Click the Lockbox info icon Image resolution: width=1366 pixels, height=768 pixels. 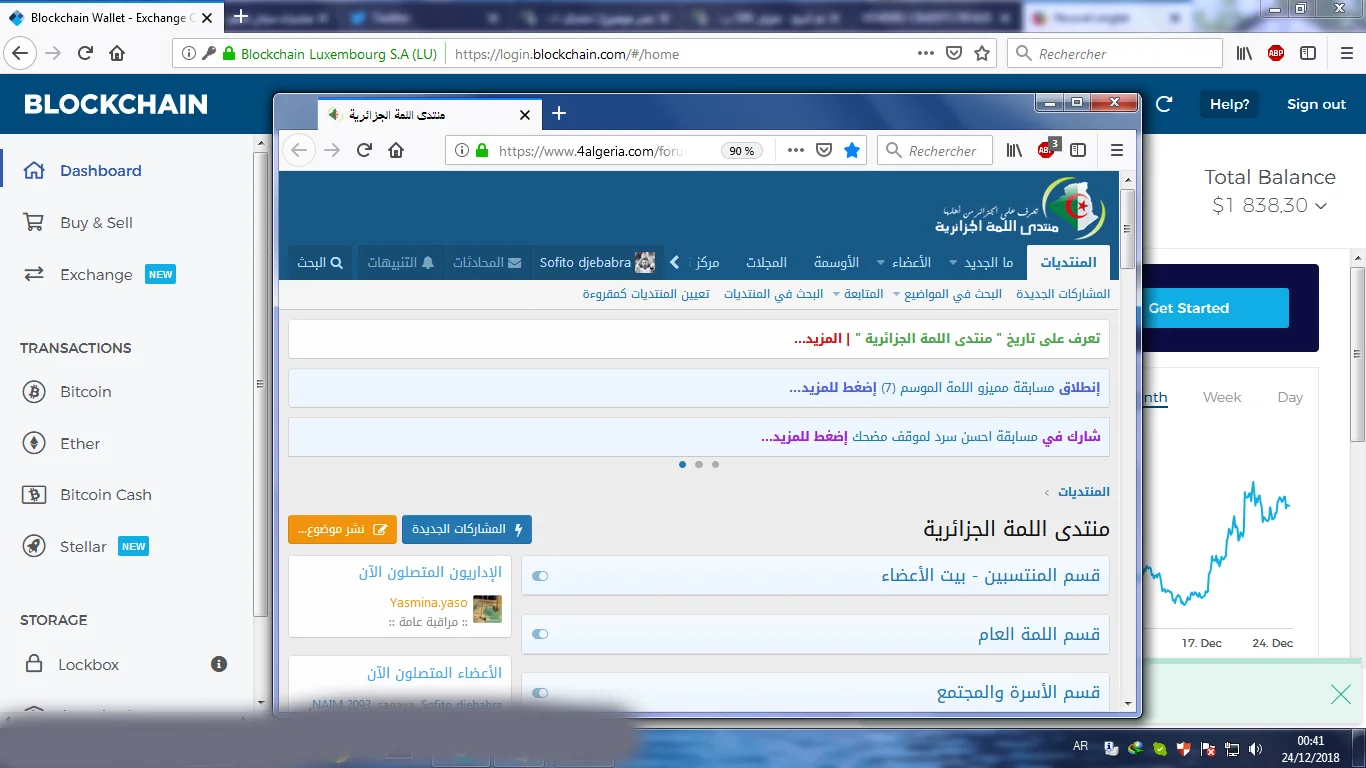pos(219,664)
